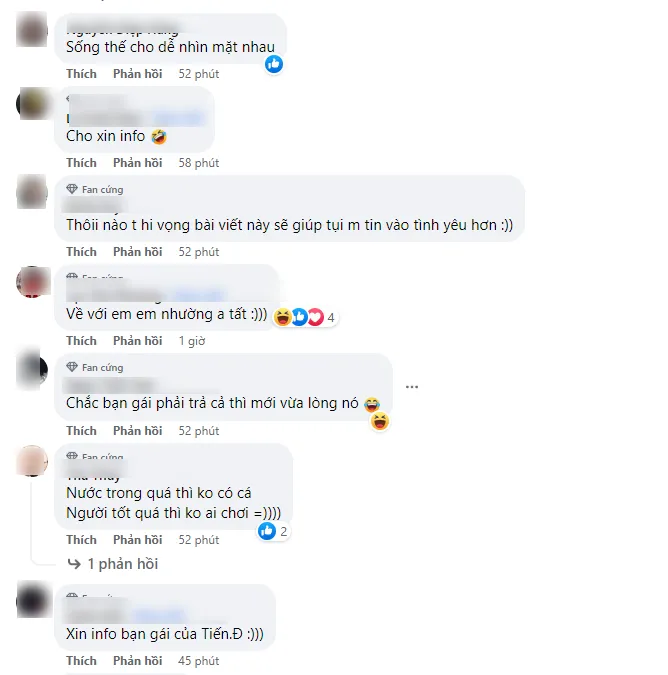The width and height of the screenshot is (668, 675).
Task: Reply to 'Nước trong quá thì ko có cá' comment
Action: 137,539
